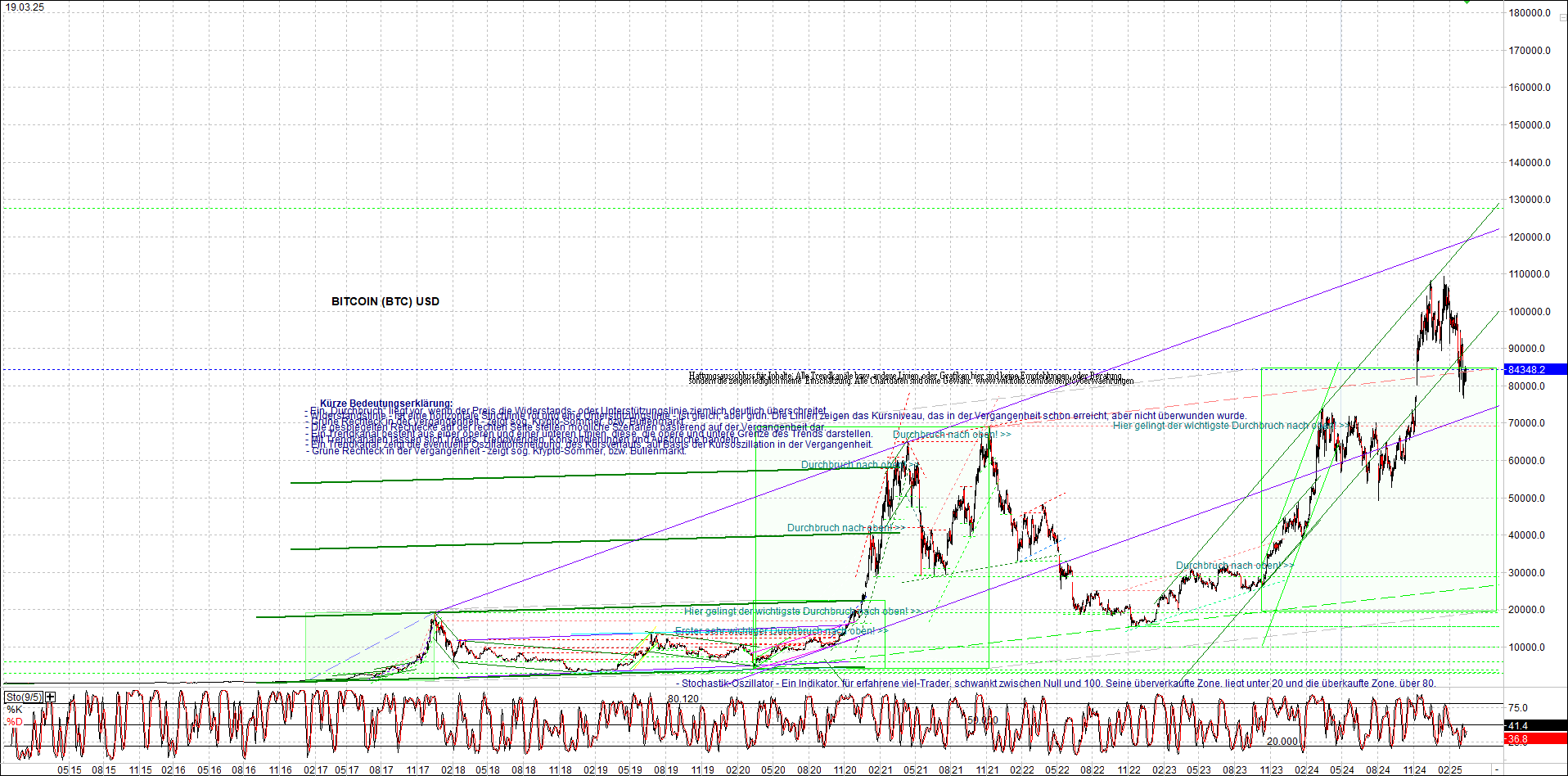Click the Sto(9/5) indicator label box
The image size is (1568, 776).
coord(25,696)
